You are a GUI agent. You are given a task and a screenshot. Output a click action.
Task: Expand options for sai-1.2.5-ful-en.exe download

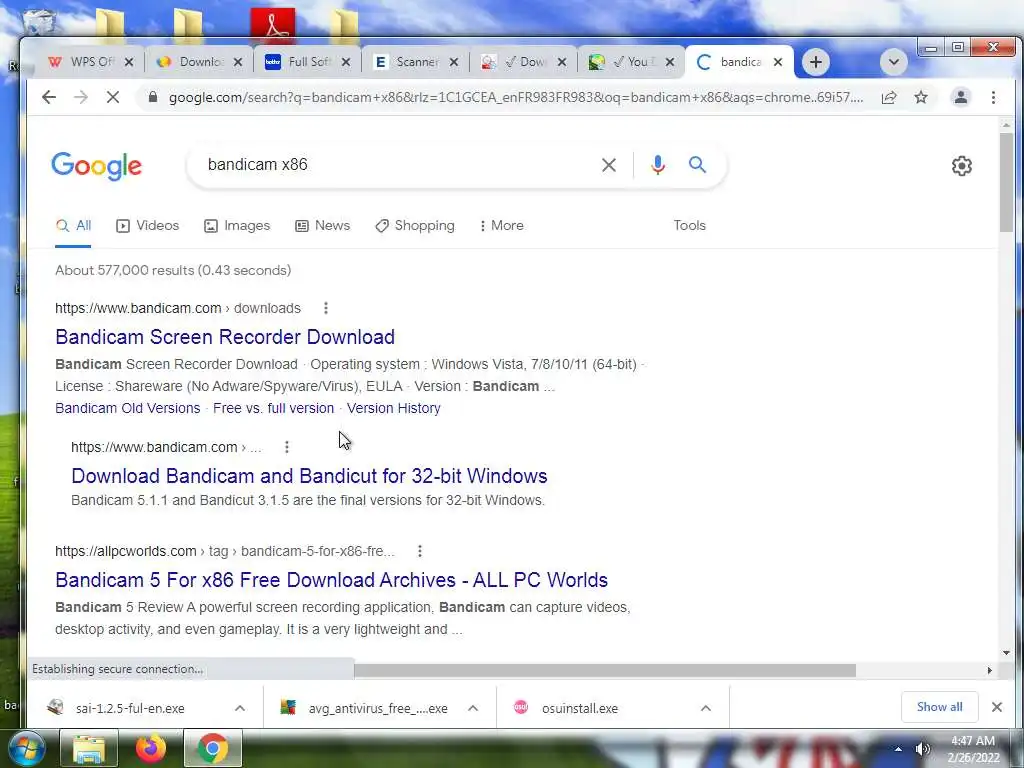[x=240, y=708]
